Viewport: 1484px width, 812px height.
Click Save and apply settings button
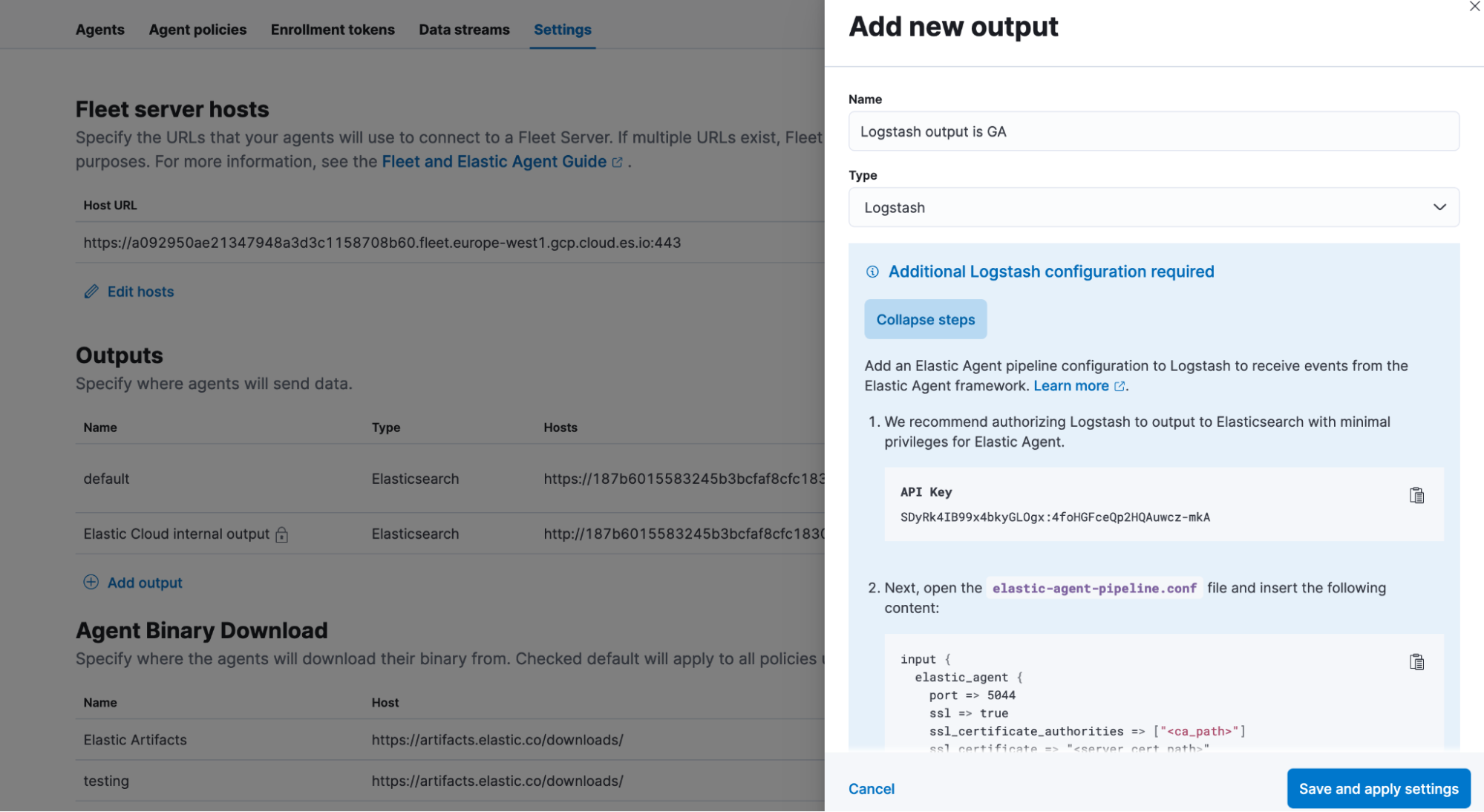point(1379,789)
